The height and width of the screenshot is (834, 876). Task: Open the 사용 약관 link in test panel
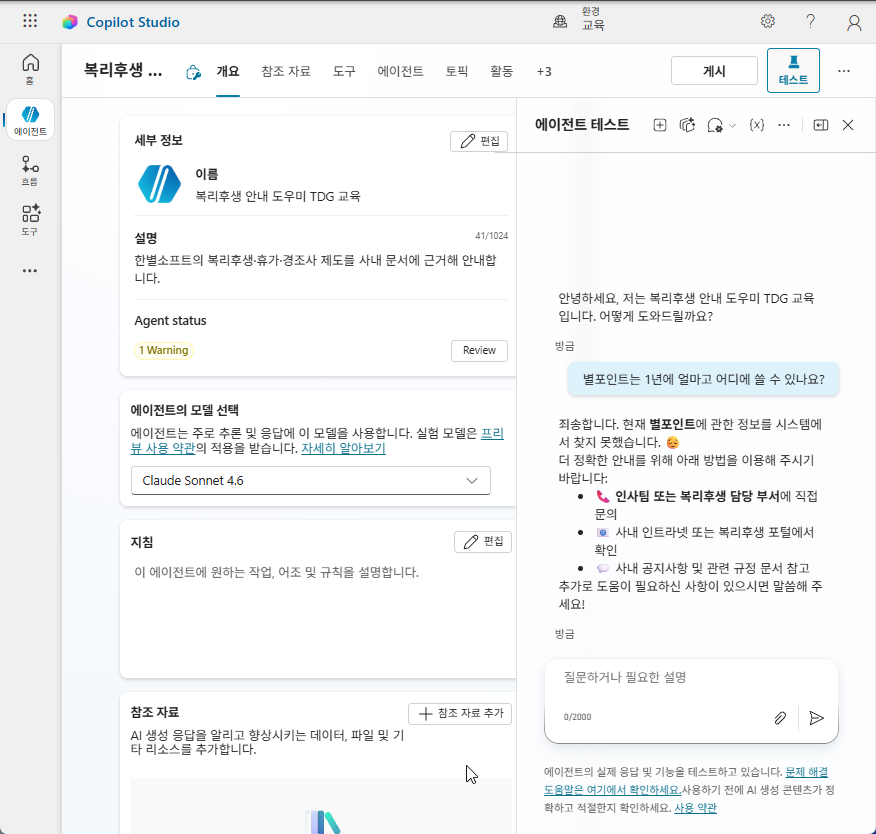pyautogui.click(x=696, y=808)
